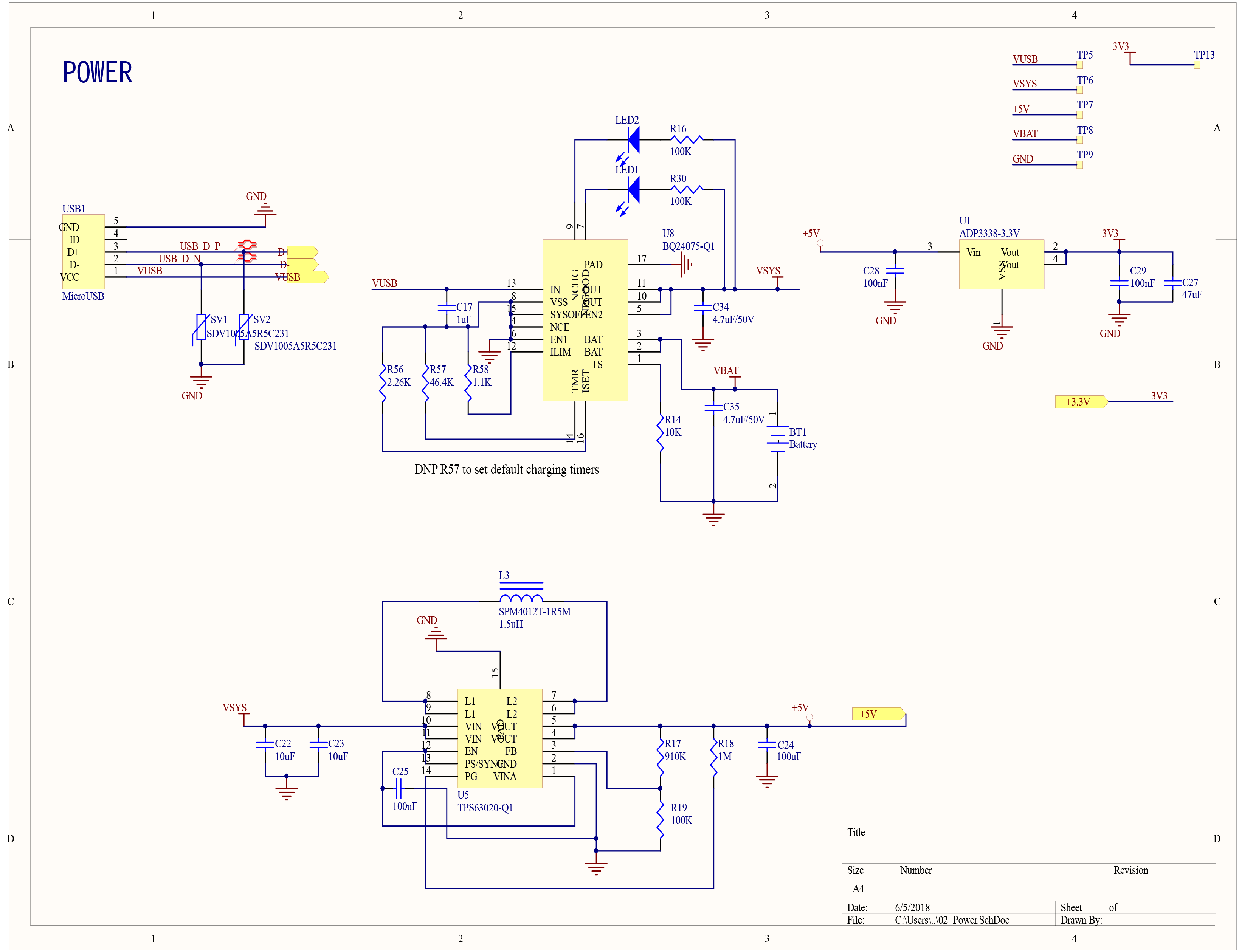Viewport: 1239px width, 952px height.
Task: Select the SV1 varistor symbol
Action: (x=201, y=327)
